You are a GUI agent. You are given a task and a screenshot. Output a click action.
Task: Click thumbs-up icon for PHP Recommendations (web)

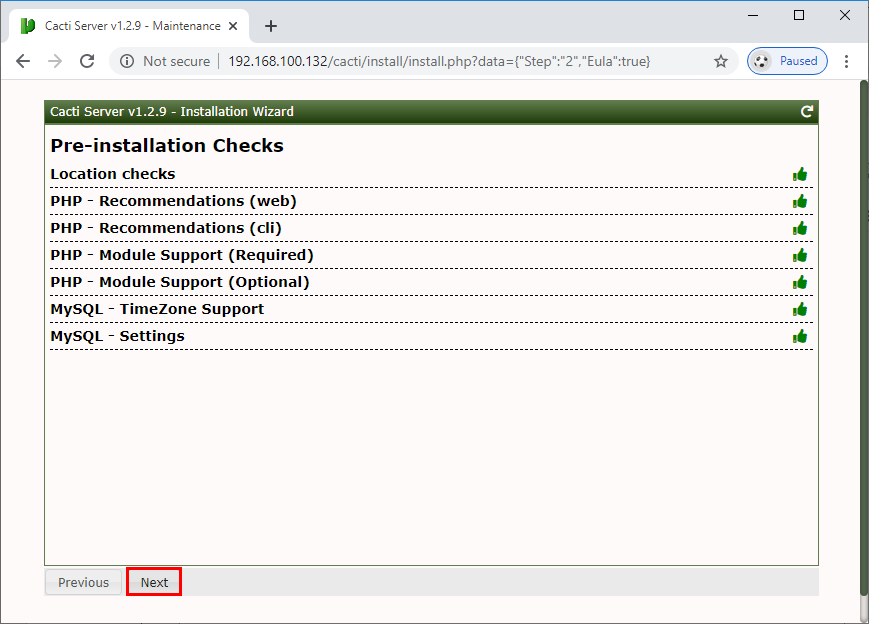(800, 202)
